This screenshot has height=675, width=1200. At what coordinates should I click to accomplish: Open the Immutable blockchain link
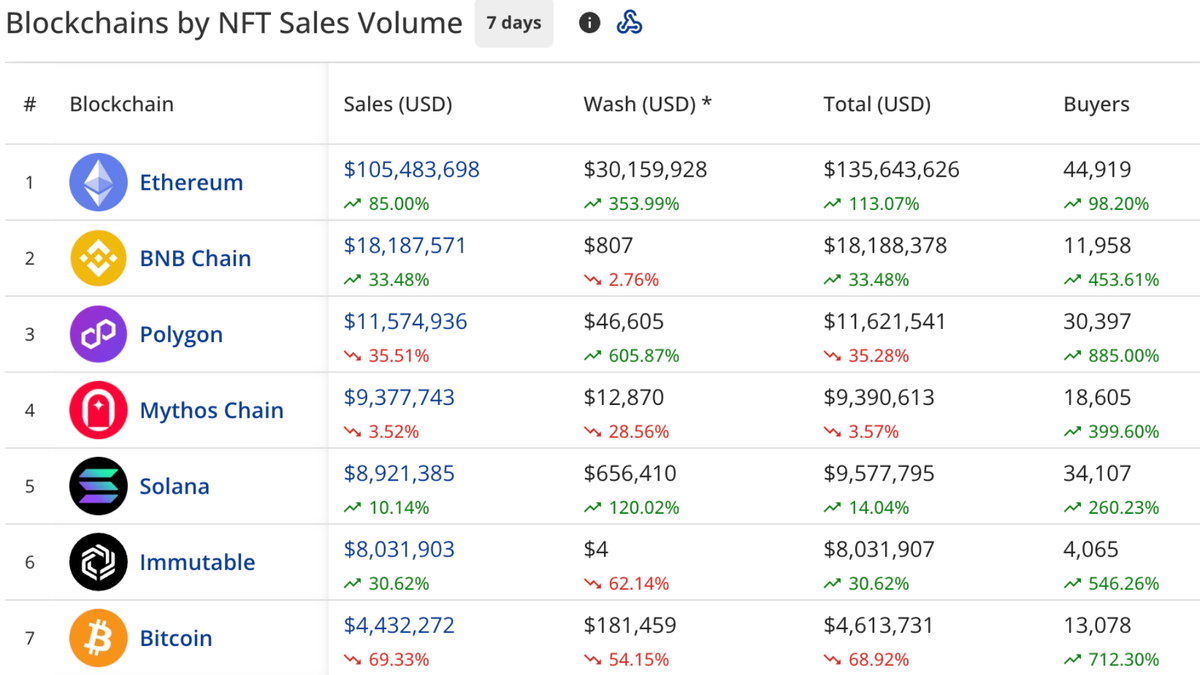click(197, 563)
